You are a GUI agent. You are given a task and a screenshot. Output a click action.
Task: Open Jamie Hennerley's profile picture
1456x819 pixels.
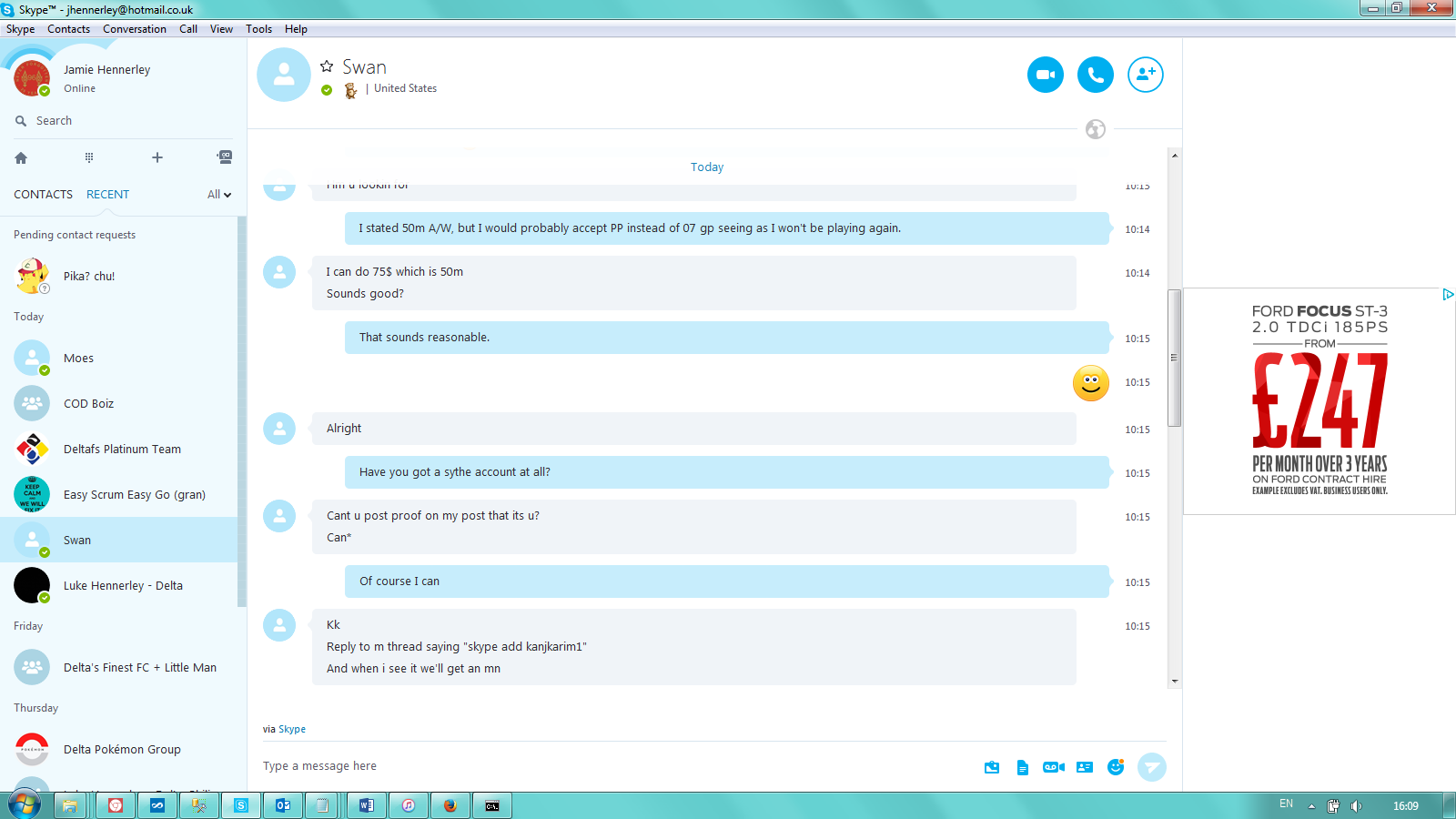[x=32, y=78]
